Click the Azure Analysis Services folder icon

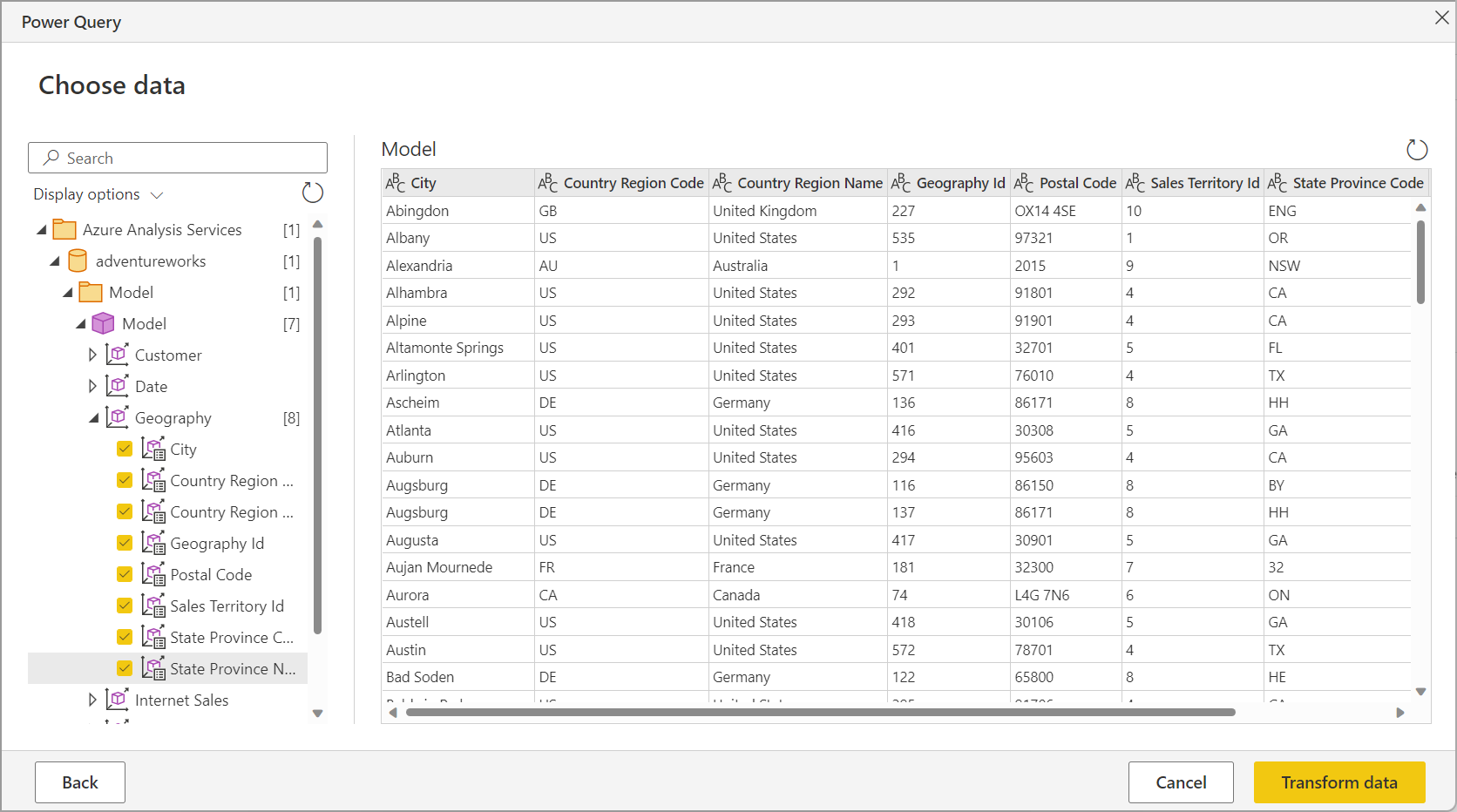64,229
